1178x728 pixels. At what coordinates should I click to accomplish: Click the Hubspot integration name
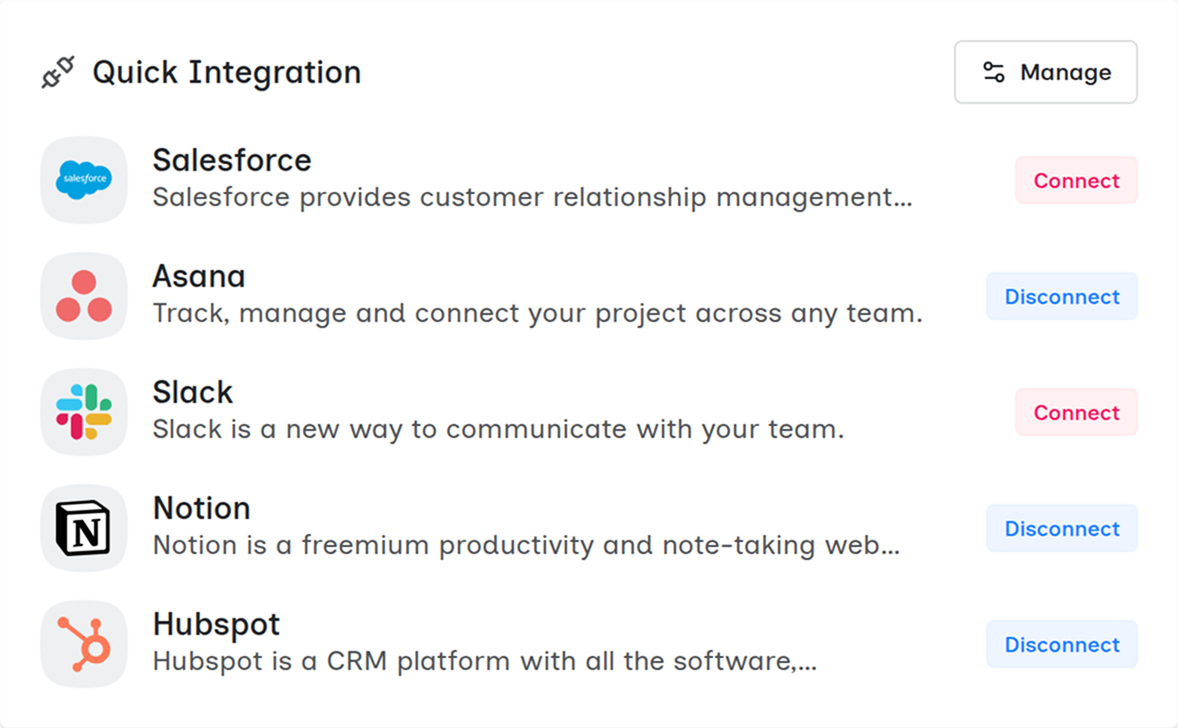coord(216,624)
